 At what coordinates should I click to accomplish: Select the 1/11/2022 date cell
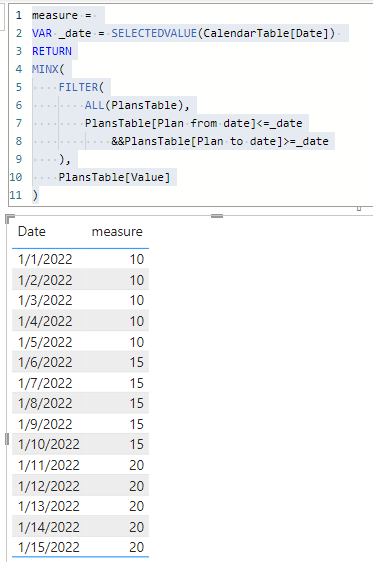pos(49,465)
